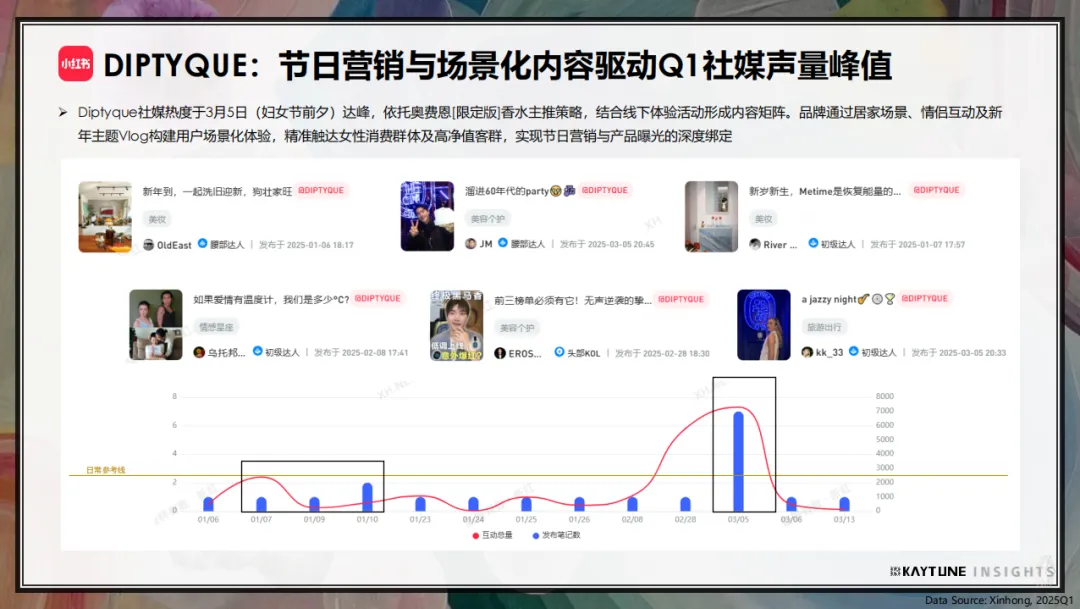
Task: Click the date 发布于 2025-02-28 18:30
Action: tap(662, 353)
